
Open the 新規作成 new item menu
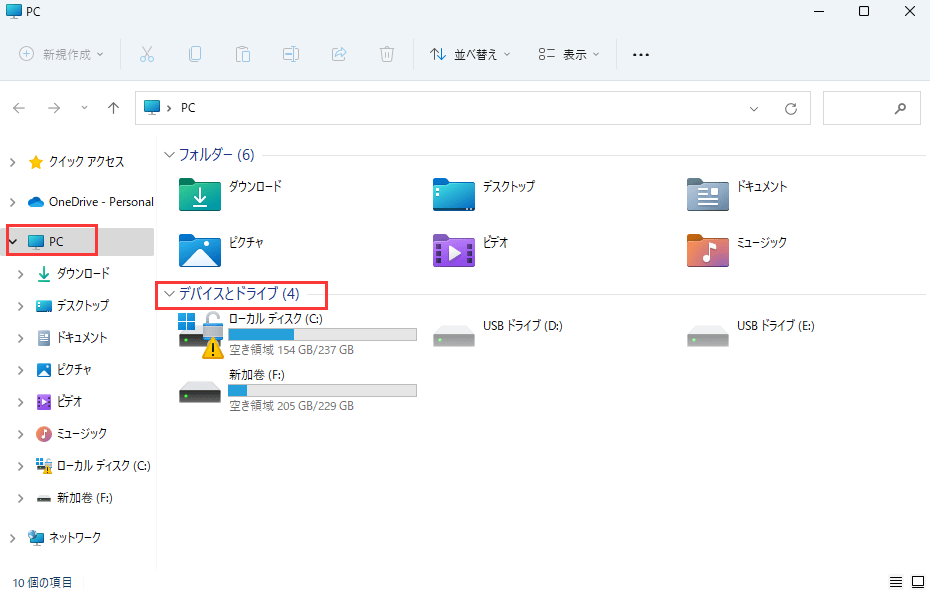(x=62, y=54)
